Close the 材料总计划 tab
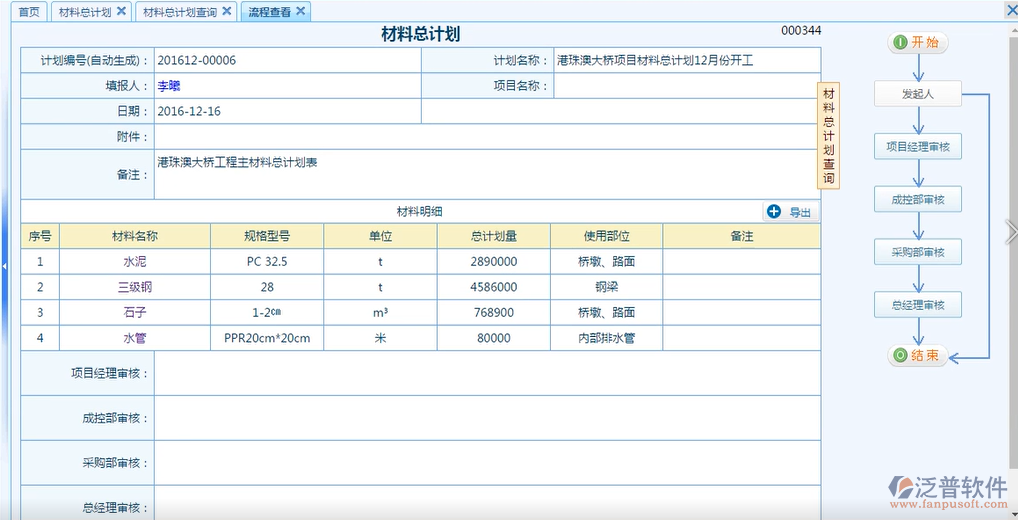Viewport: 1018px width, 520px height. (121, 11)
